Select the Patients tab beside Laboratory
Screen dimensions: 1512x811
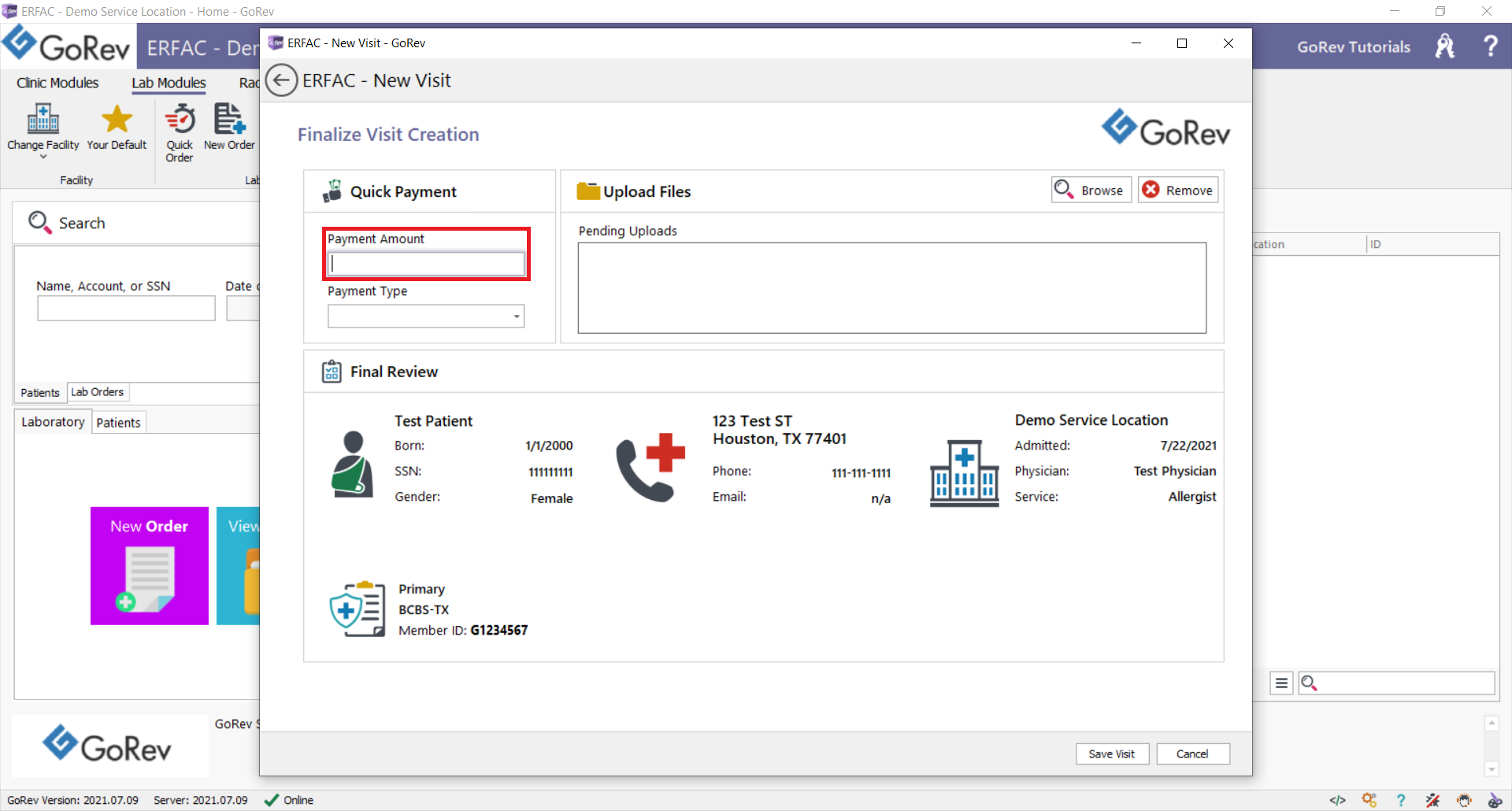(119, 423)
